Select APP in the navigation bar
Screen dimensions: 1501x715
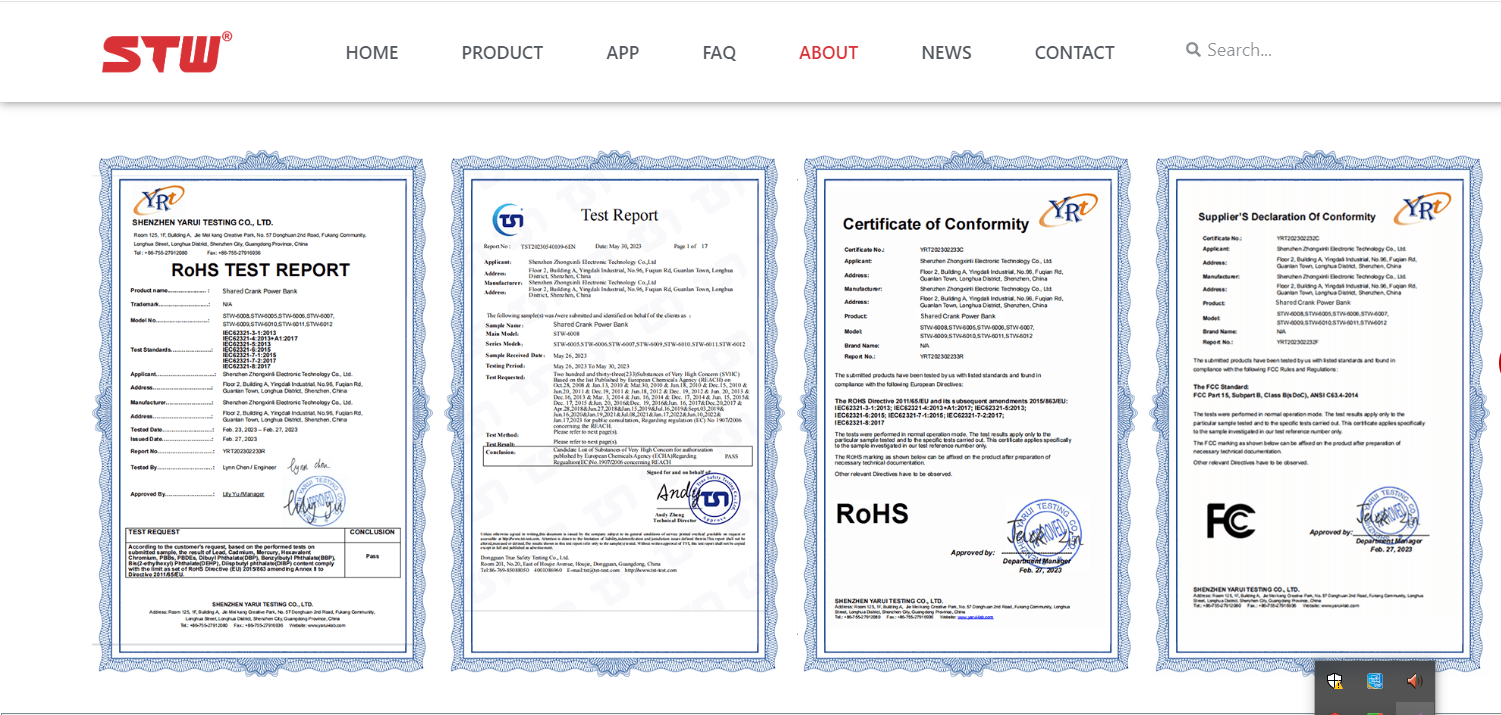622,53
